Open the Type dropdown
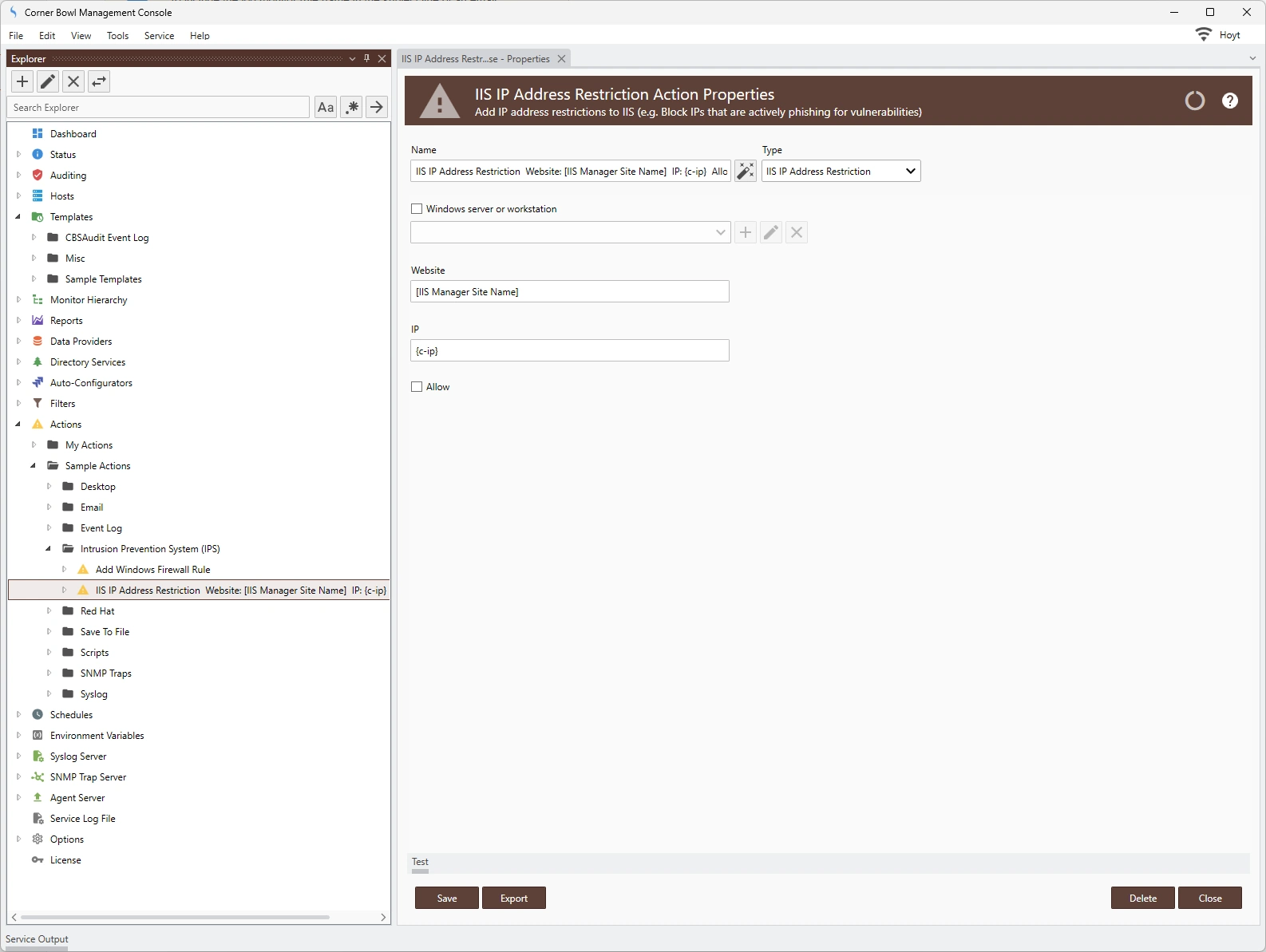The height and width of the screenshot is (952, 1266). click(x=841, y=171)
